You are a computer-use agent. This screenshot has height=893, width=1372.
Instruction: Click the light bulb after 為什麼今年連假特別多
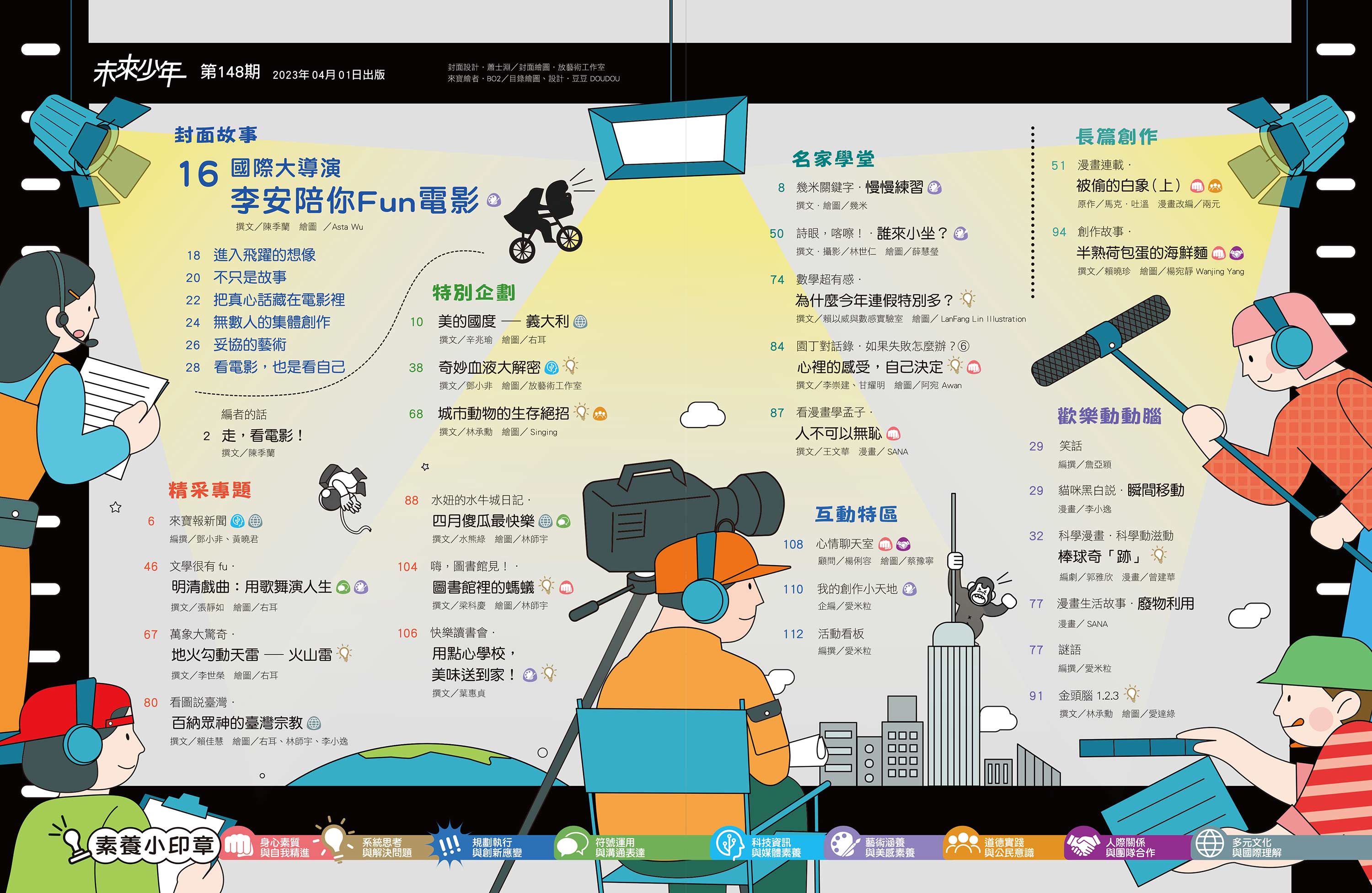(x=967, y=299)
